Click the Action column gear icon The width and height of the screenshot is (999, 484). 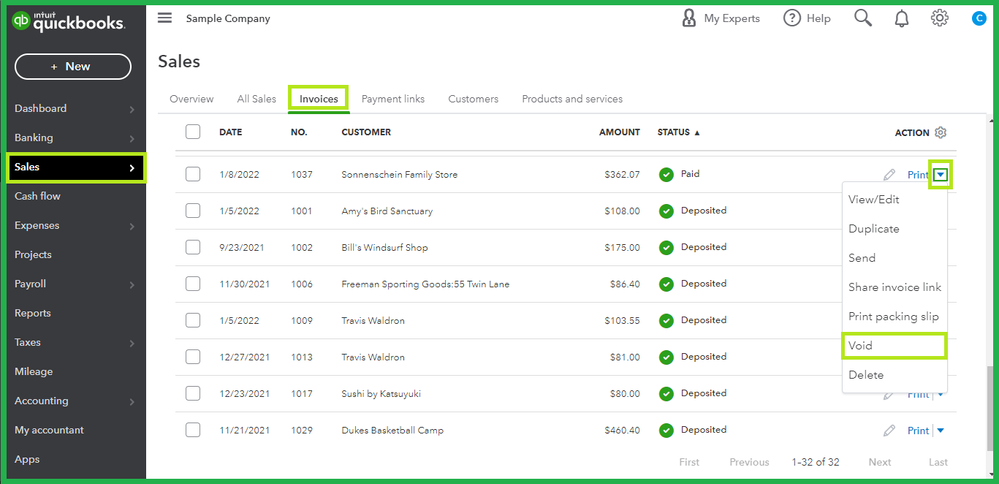940,132
